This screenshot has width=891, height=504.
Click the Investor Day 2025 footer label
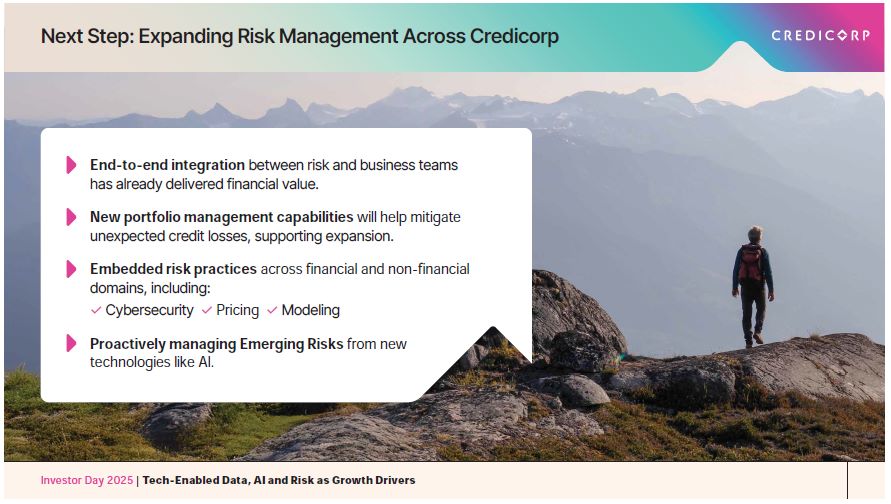86,481
